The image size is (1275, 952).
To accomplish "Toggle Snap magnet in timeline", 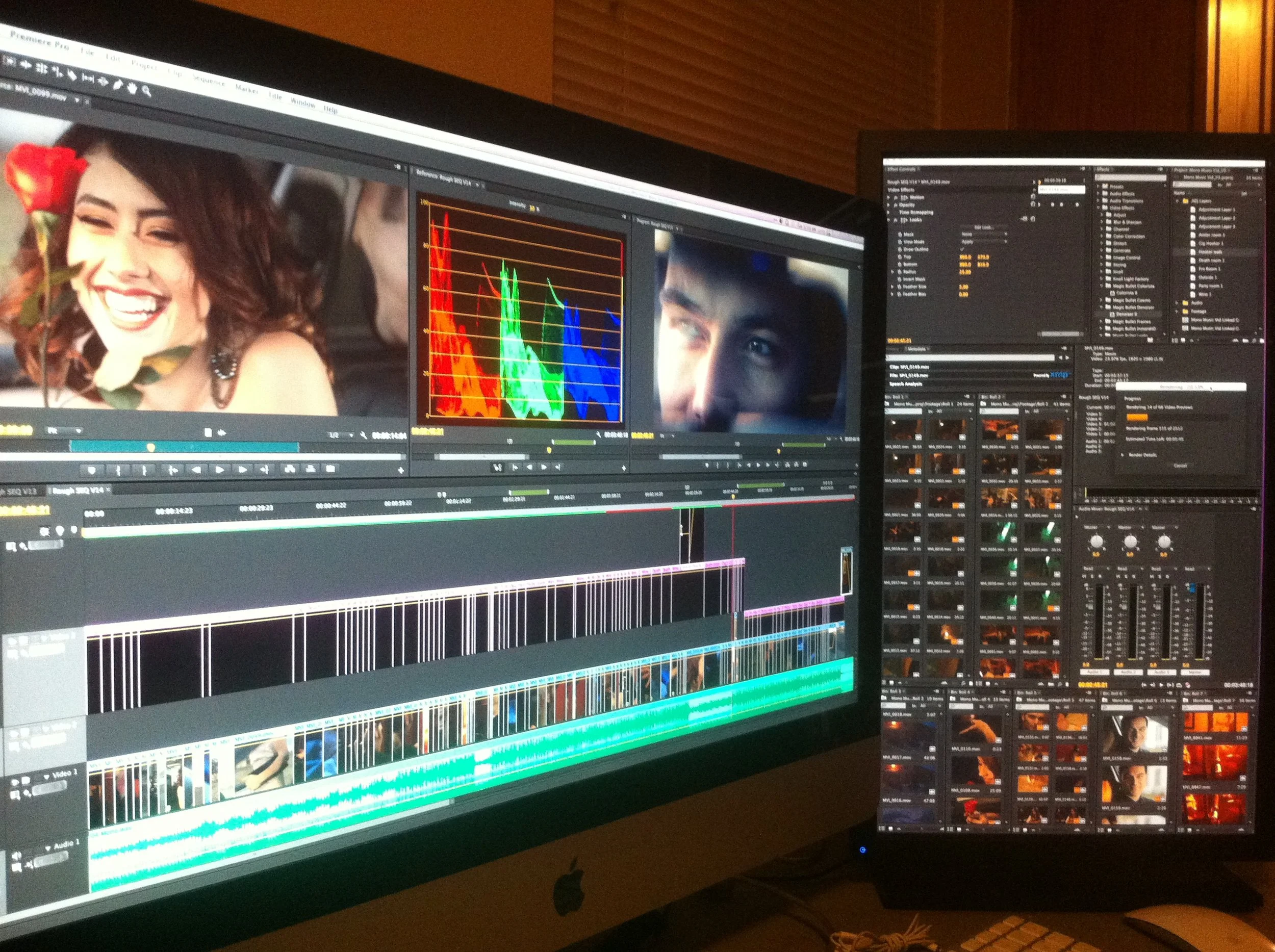I will point(45,531).
